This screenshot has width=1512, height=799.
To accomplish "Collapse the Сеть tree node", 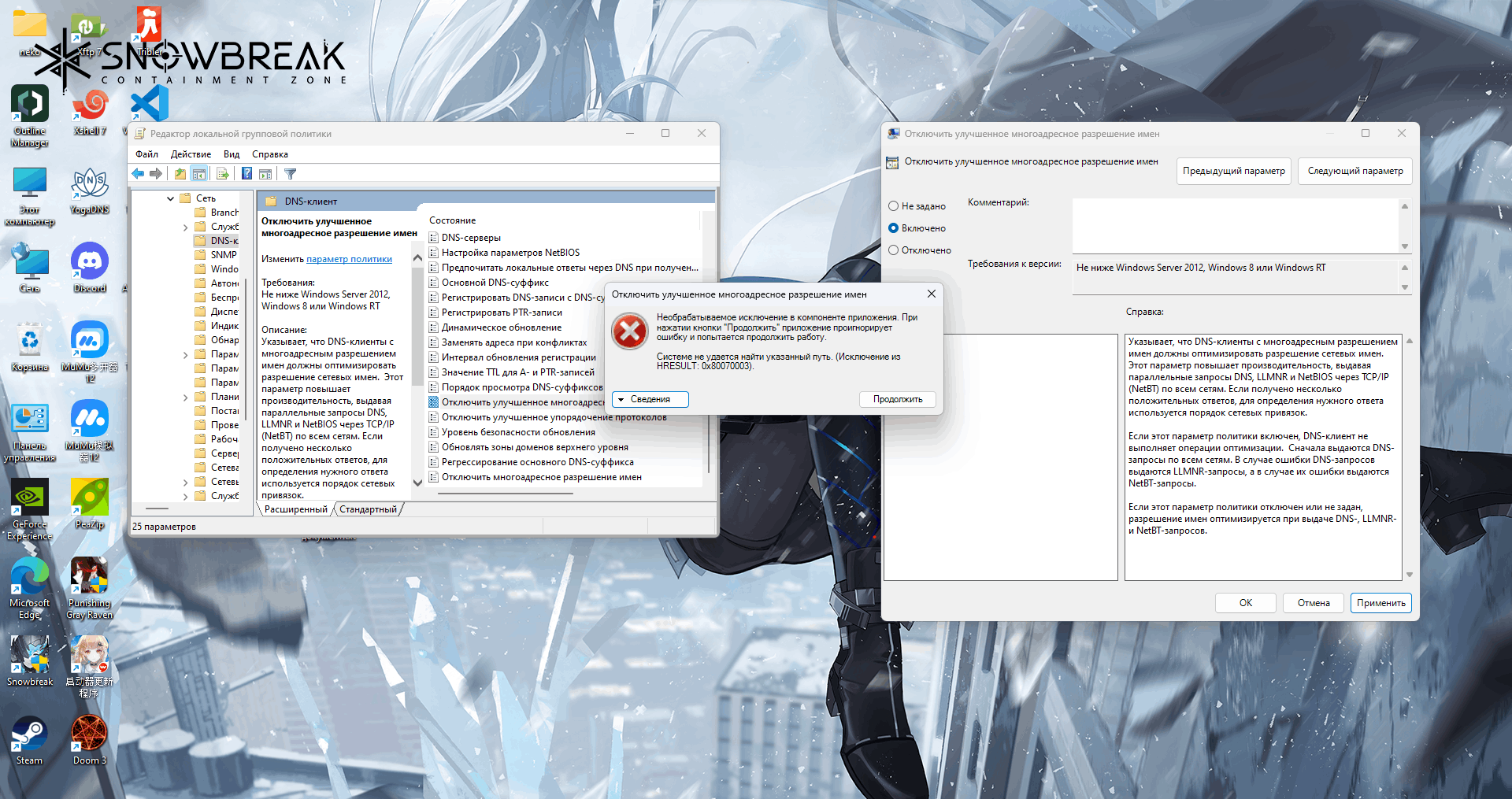I will pyautogui.click(x=171, y=198).
